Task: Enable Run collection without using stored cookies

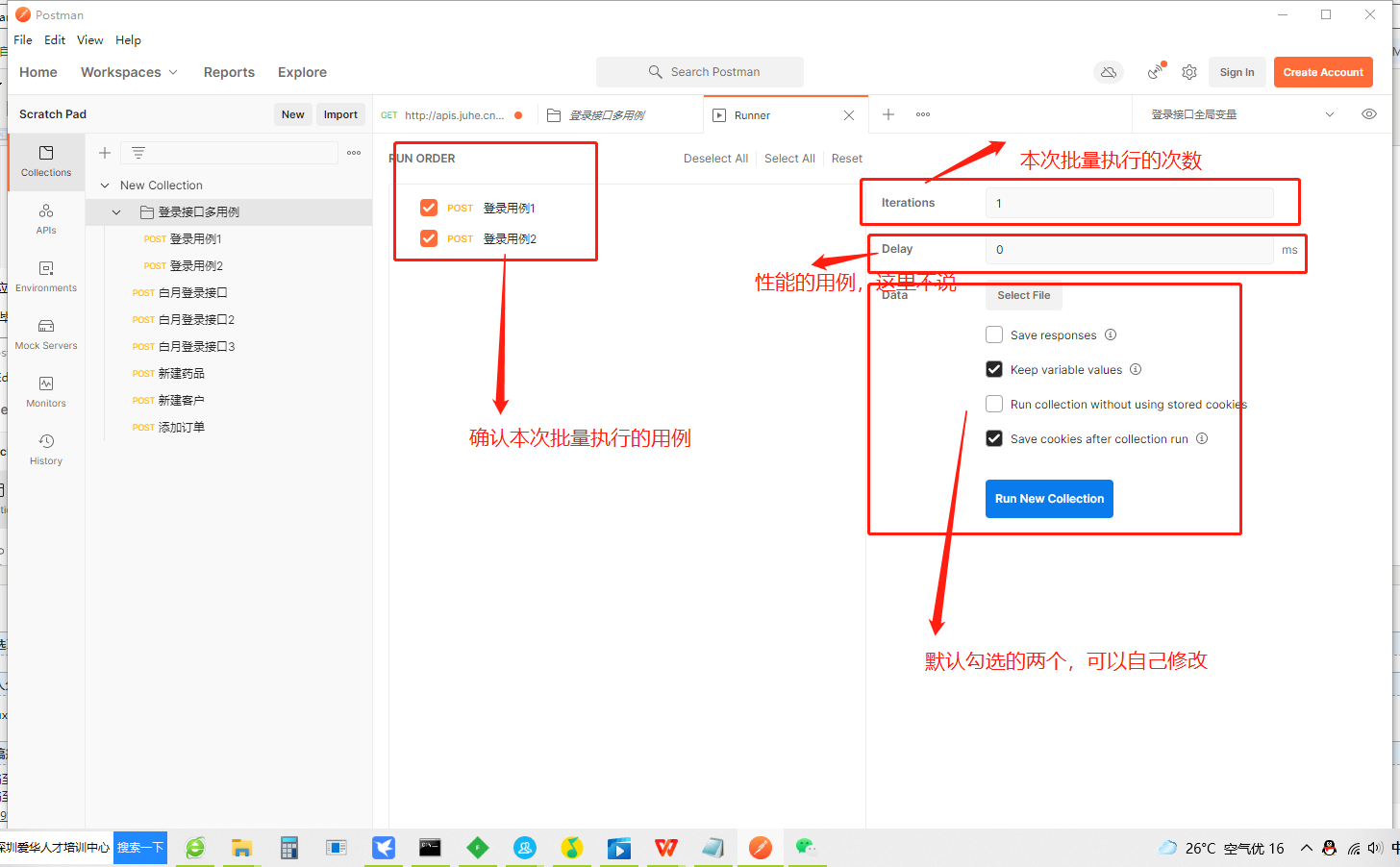Action: click(994, 404)
